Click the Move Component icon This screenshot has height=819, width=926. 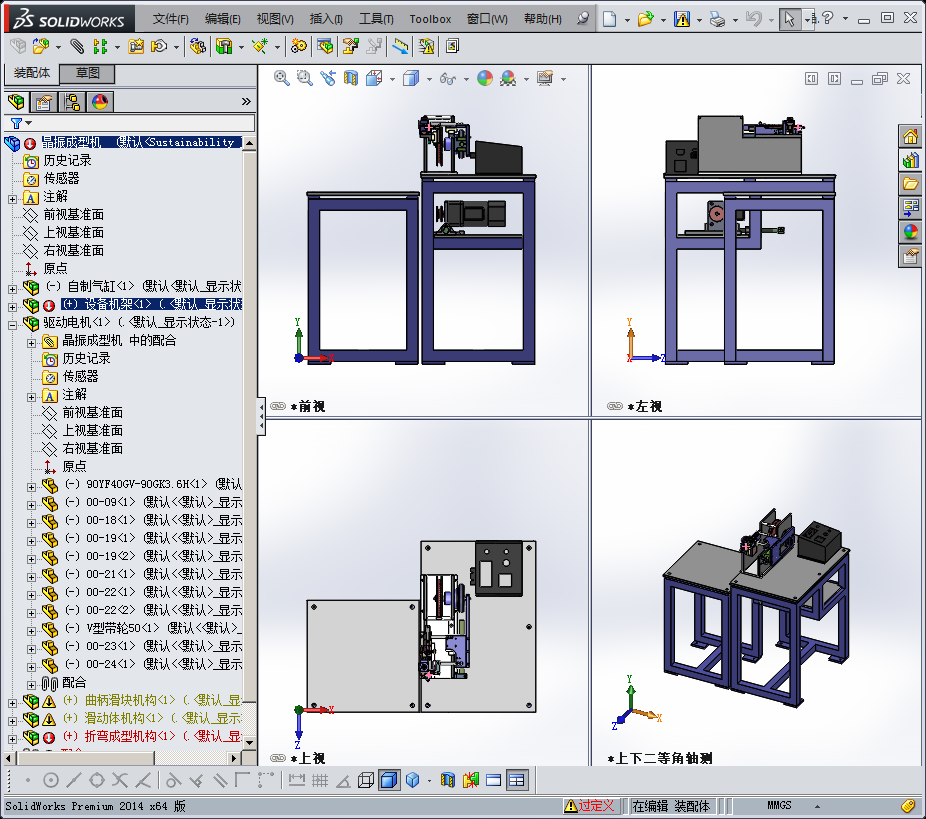[x=159, y=46]
